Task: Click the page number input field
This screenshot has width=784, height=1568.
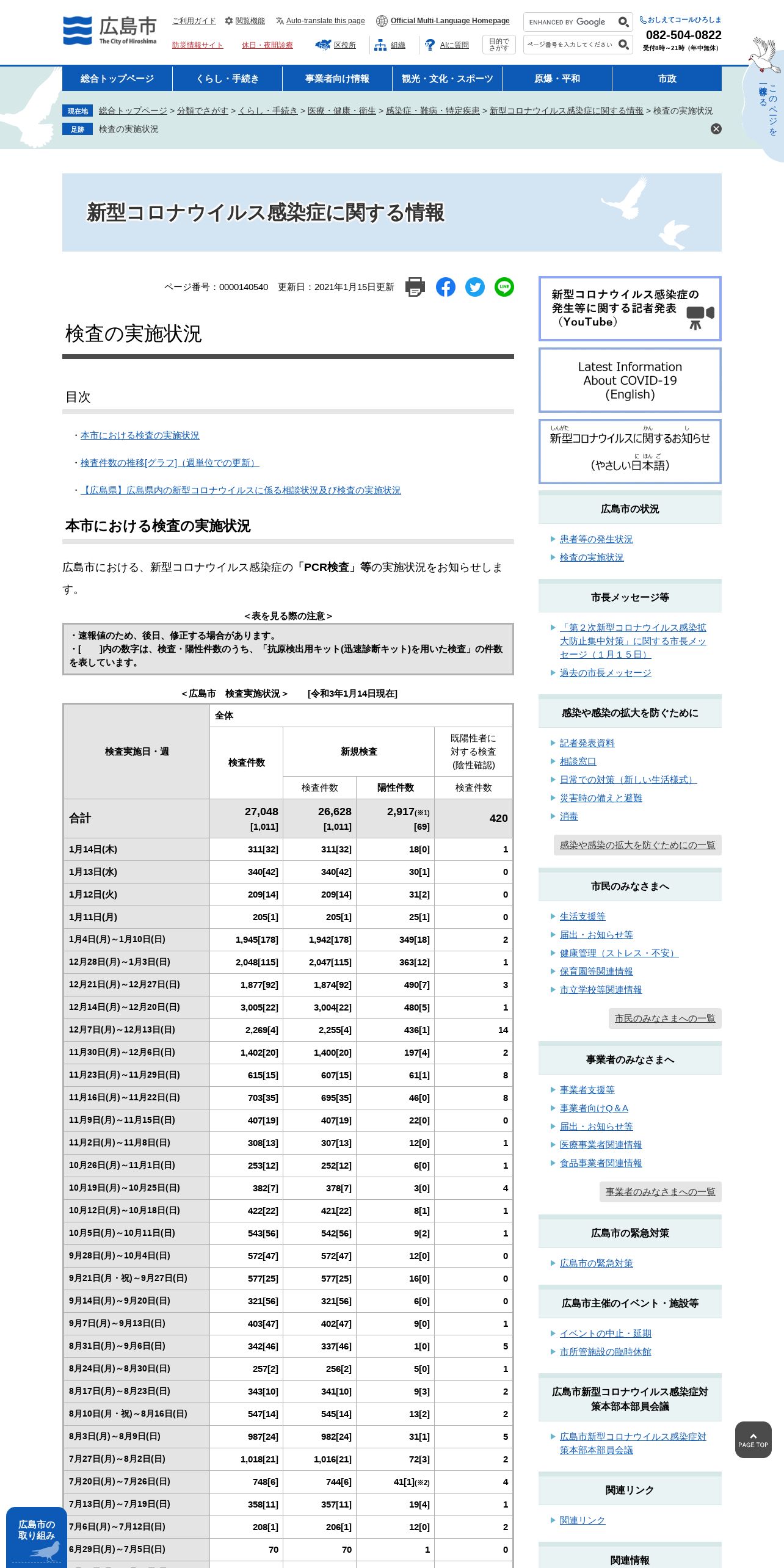Action: [x=570, y=45]
